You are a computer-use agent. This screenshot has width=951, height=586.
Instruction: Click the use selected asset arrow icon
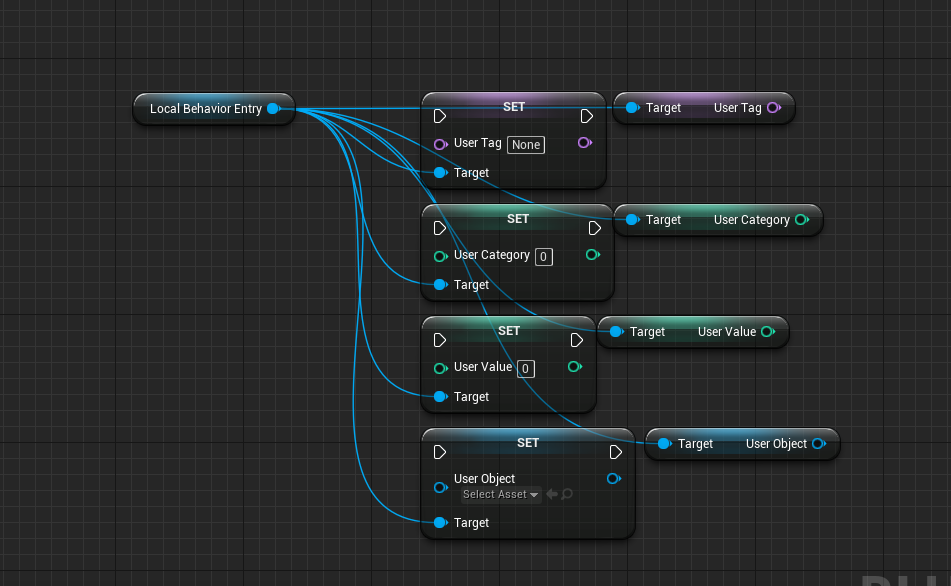(x=551, y=494)
